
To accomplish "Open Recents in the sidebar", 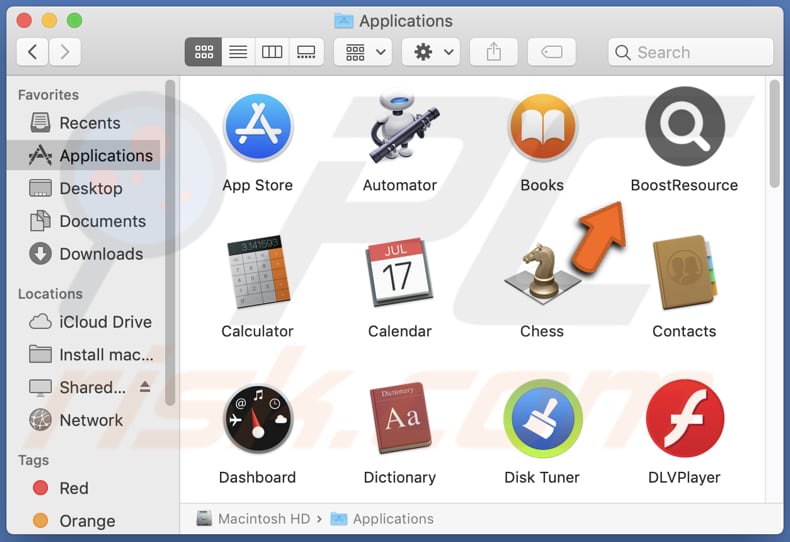I will 84,123.
